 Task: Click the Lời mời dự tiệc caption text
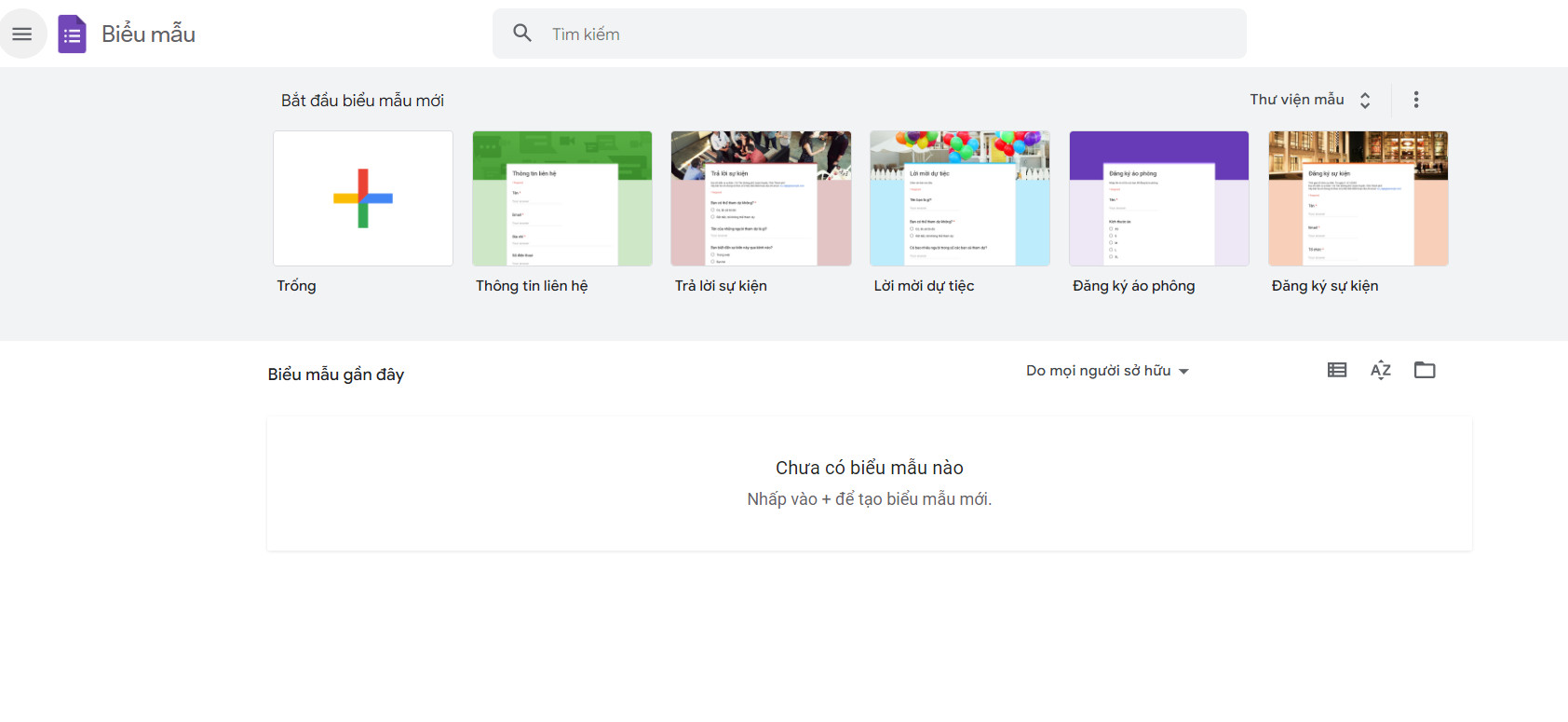point(924,286)
